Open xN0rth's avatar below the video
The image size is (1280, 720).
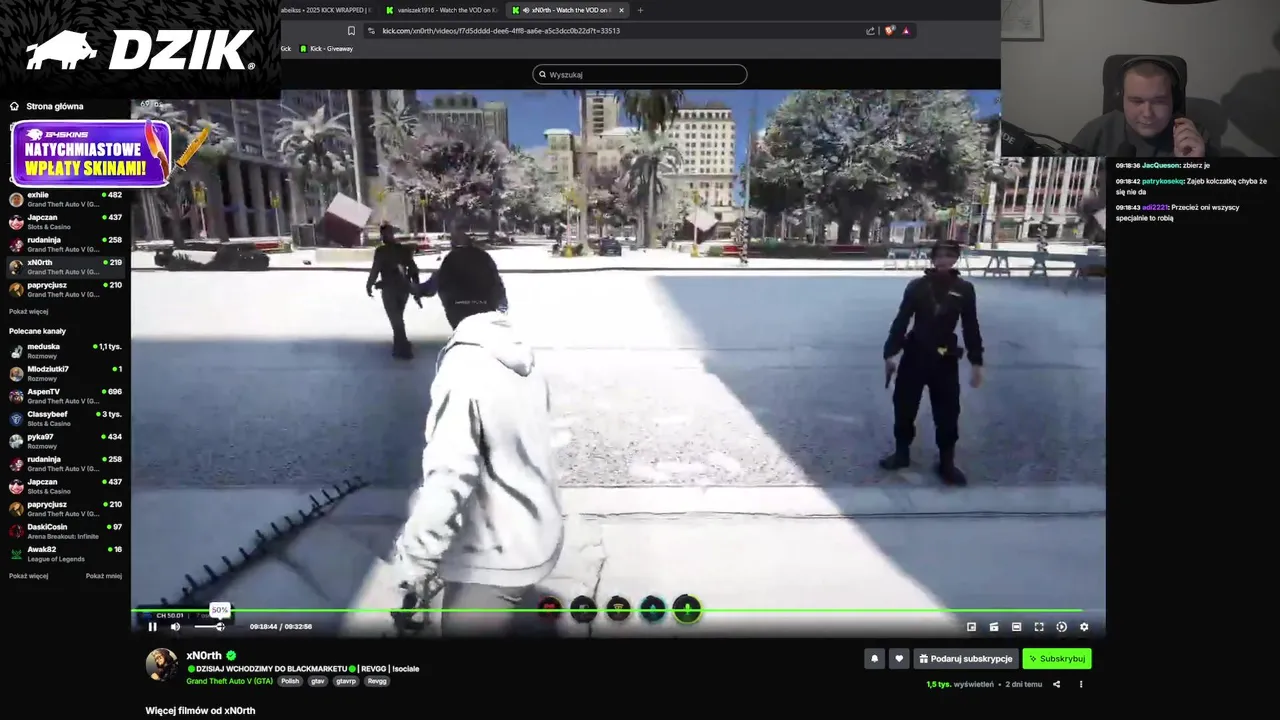tap(162, 665)
